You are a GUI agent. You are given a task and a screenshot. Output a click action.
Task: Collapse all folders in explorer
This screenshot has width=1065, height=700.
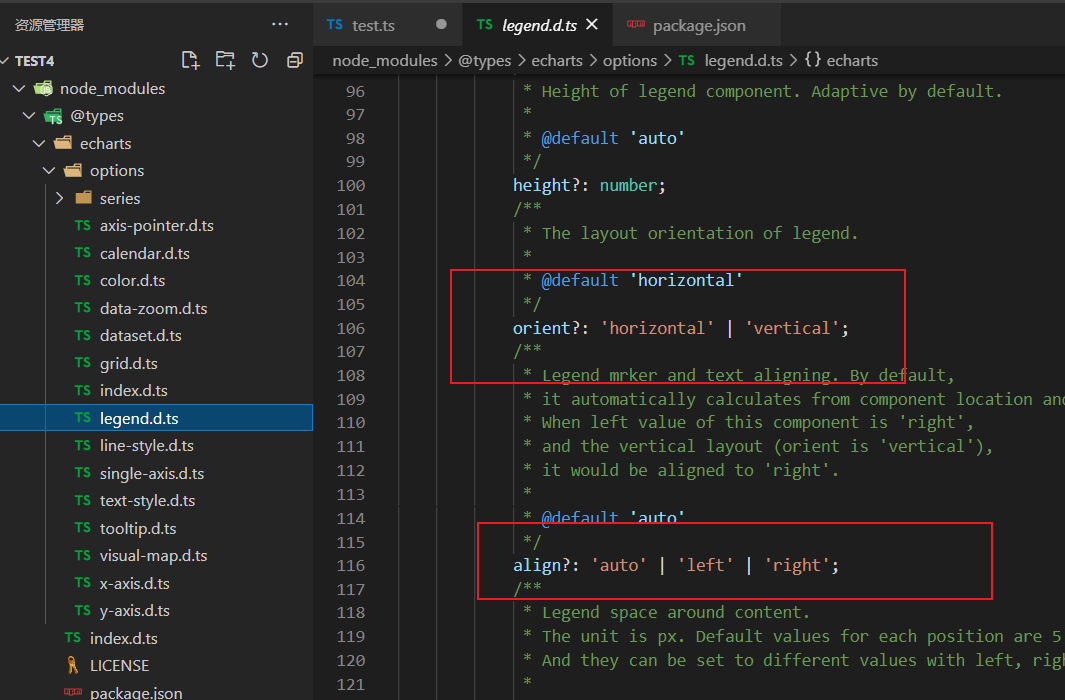click(294, 60)
